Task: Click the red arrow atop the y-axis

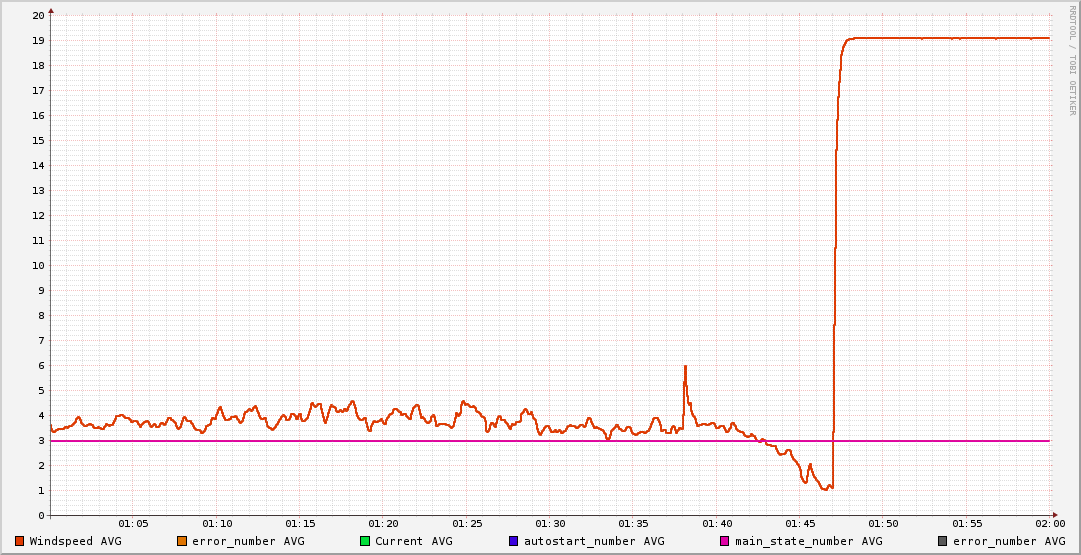Action: coord(50,10)
